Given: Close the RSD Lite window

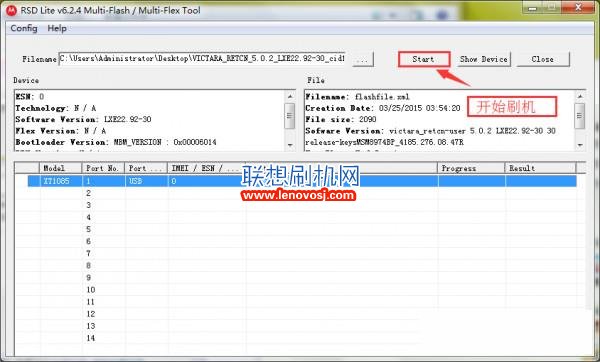Looking at the screenshot, I should click(578, 7).
